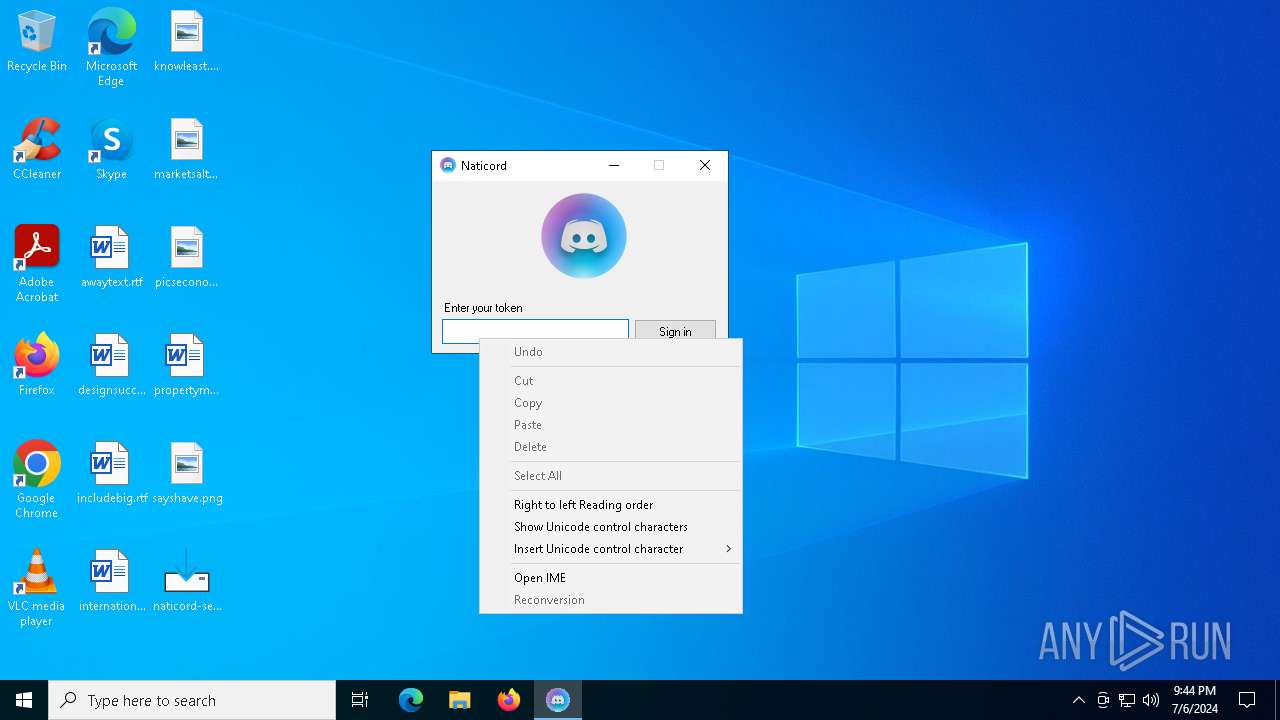Viewport: 1280px width, 720px height.
Task: Choose Right to left Reading order
Action: pyautogui.click(x=611, y=505)
